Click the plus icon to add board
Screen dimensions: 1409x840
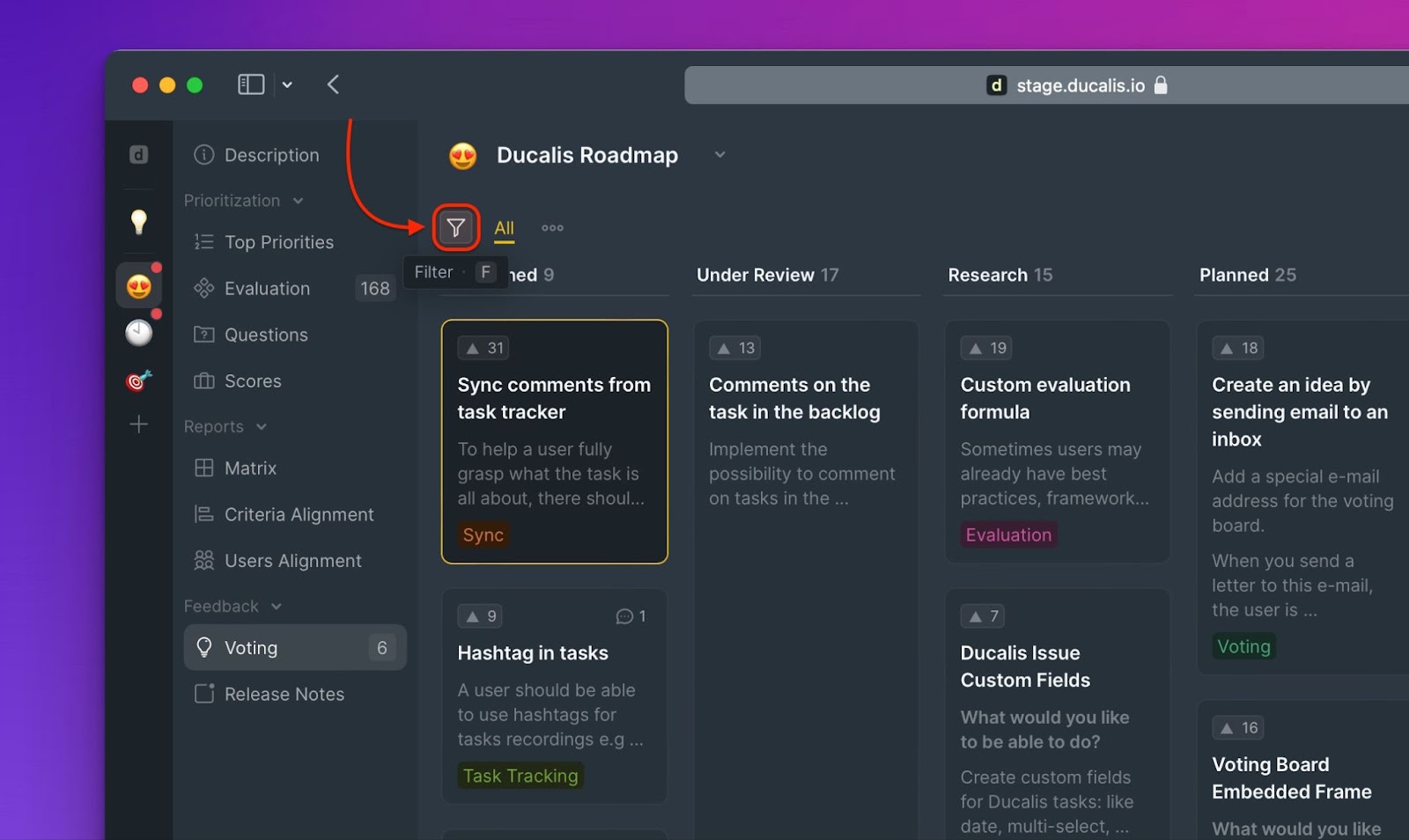click(x=138, y=424)
